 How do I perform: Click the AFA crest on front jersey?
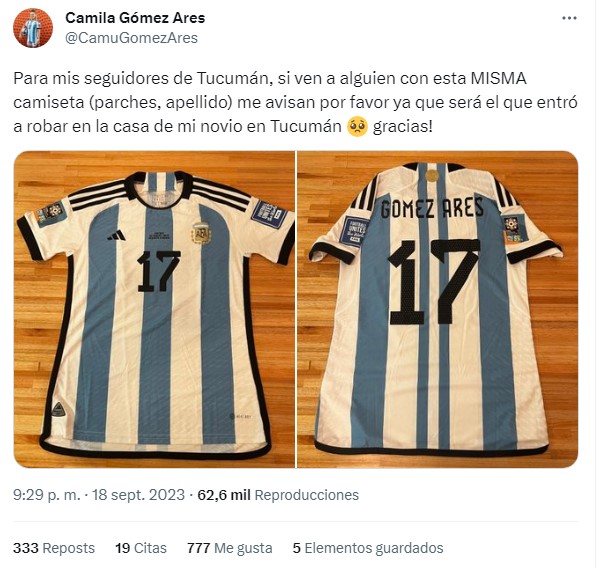201,233
